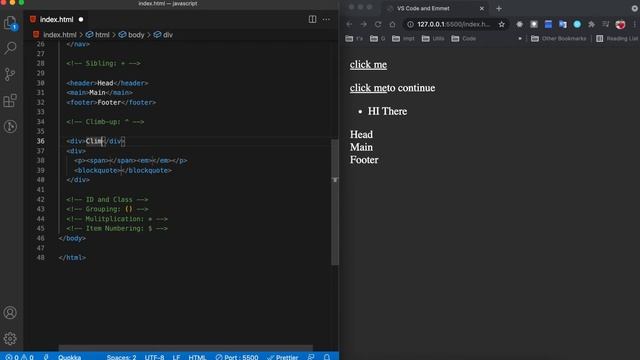Change end of line sequence LF
The height and width of the screenshot is (360, 640).
click(x=176, y=357)
